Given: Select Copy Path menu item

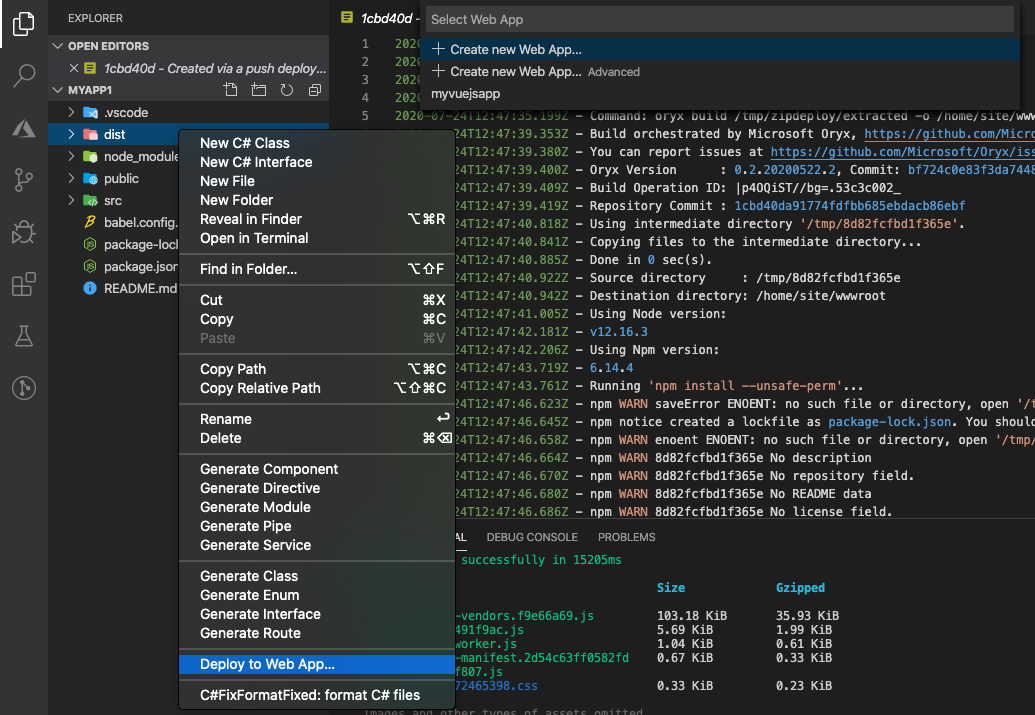Looking at the screenshot, I should pyautogui.click(x=317, y=369).
